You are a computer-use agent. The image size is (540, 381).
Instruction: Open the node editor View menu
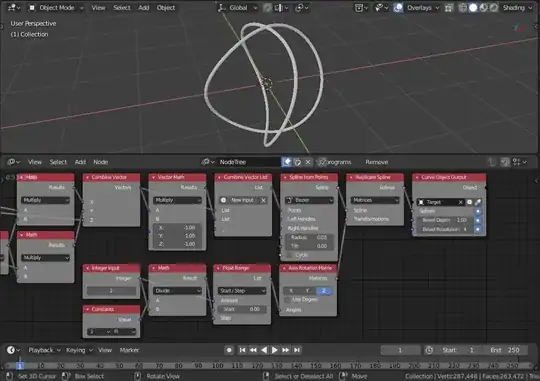point(35,162)
